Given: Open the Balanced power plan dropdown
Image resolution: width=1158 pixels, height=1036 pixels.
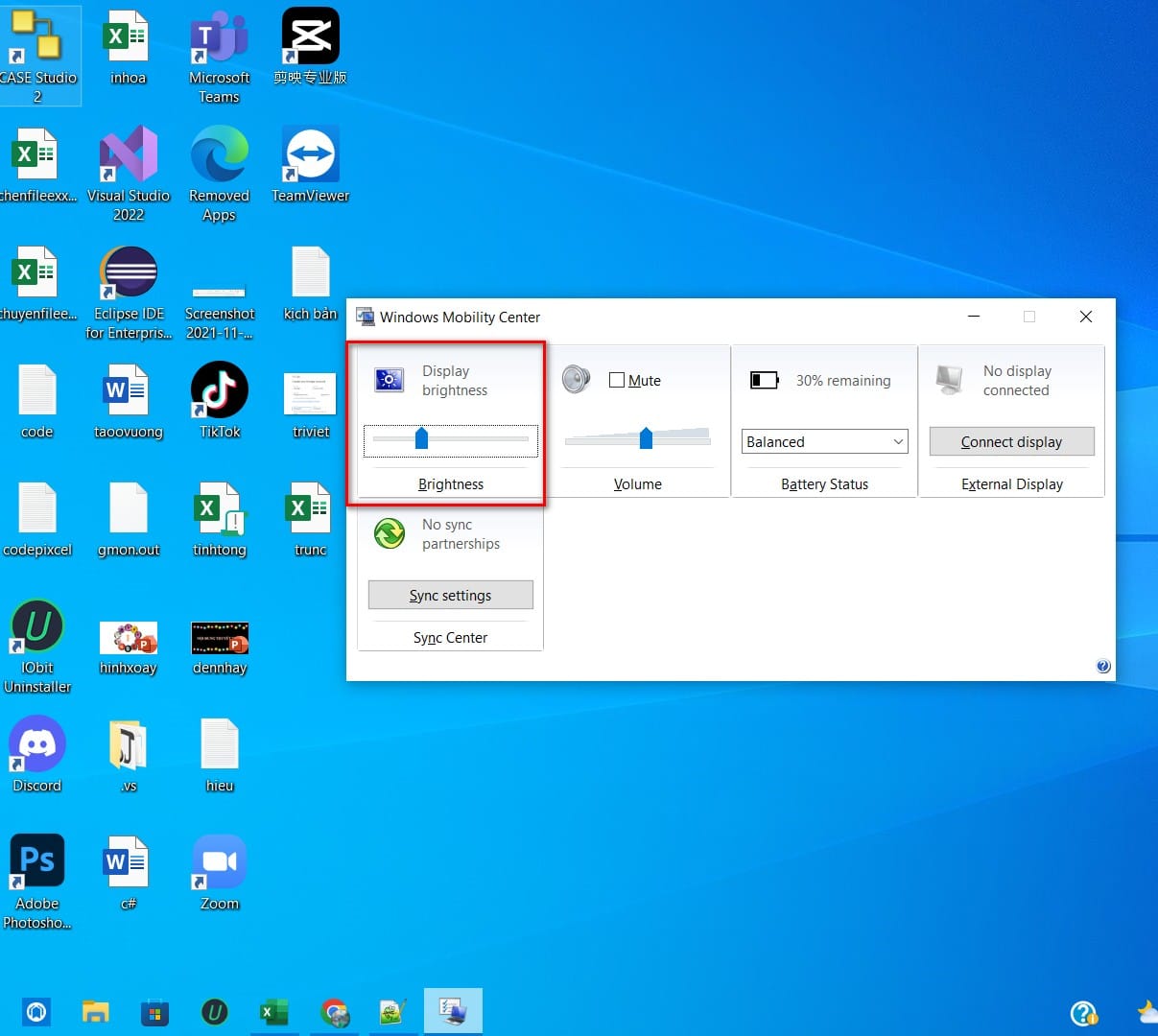Looking at the screenshot, I should pyautogui.click(x=824, y=441).
